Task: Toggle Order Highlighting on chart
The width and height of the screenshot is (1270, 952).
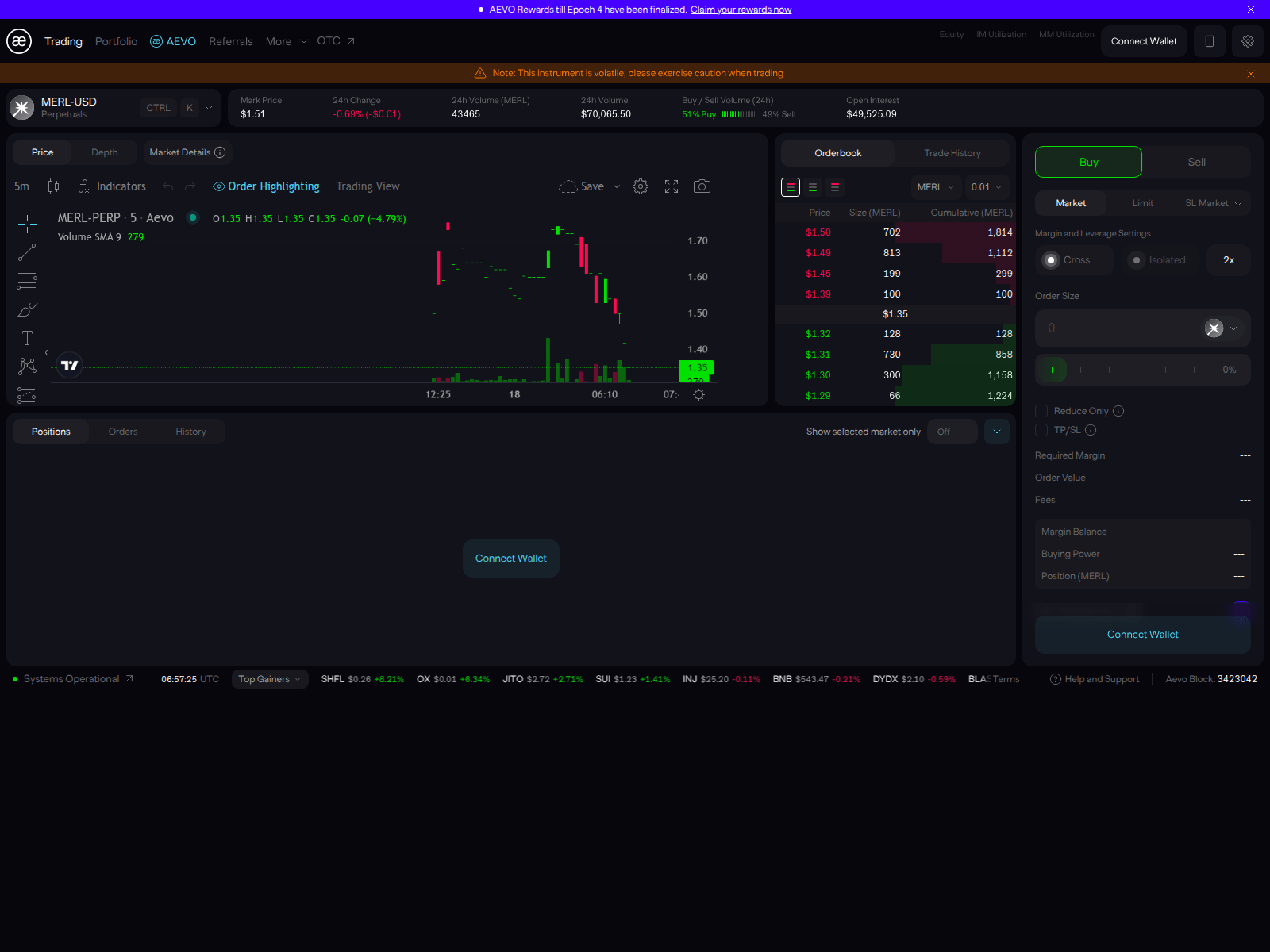Action: click(266, 186)
